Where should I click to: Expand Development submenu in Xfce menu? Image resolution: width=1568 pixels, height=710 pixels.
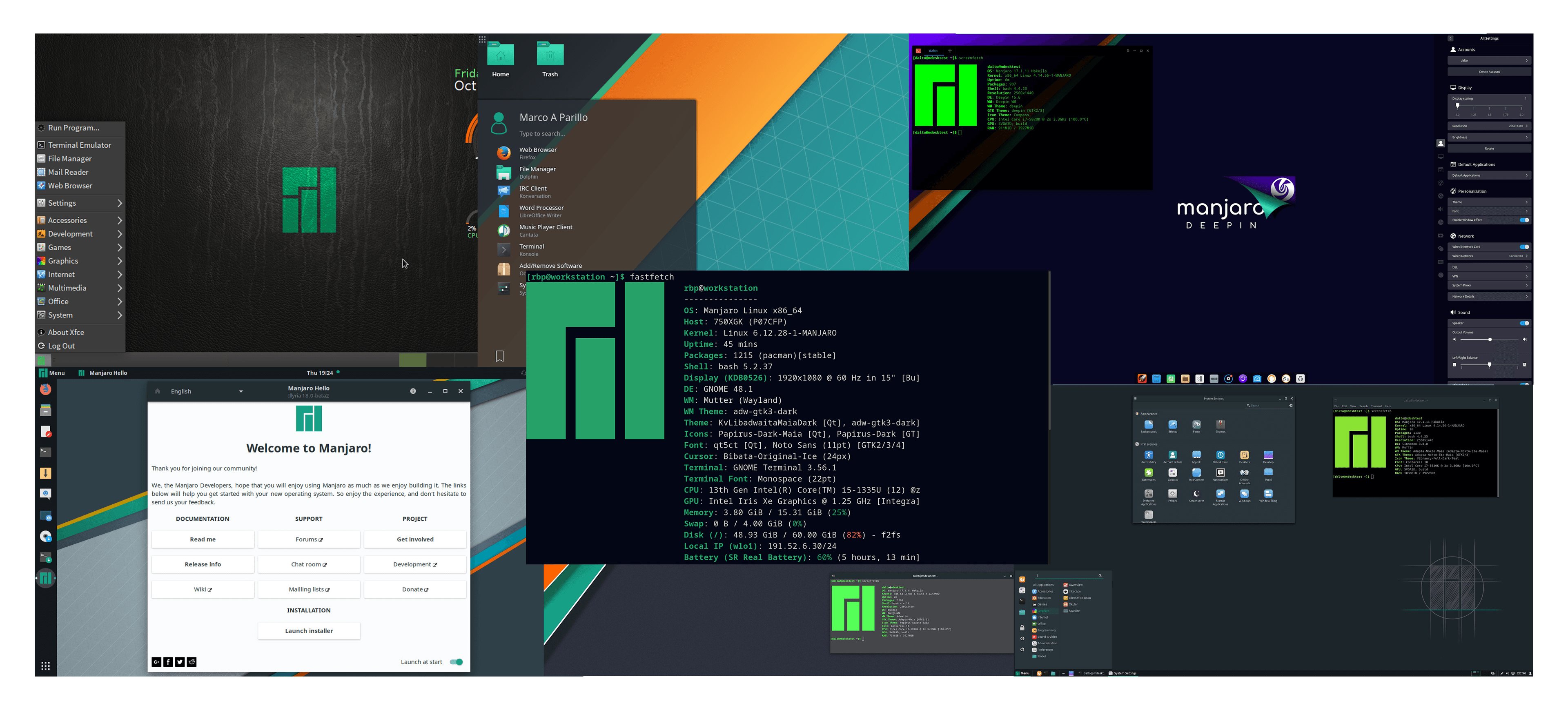[x=80, y=234]
